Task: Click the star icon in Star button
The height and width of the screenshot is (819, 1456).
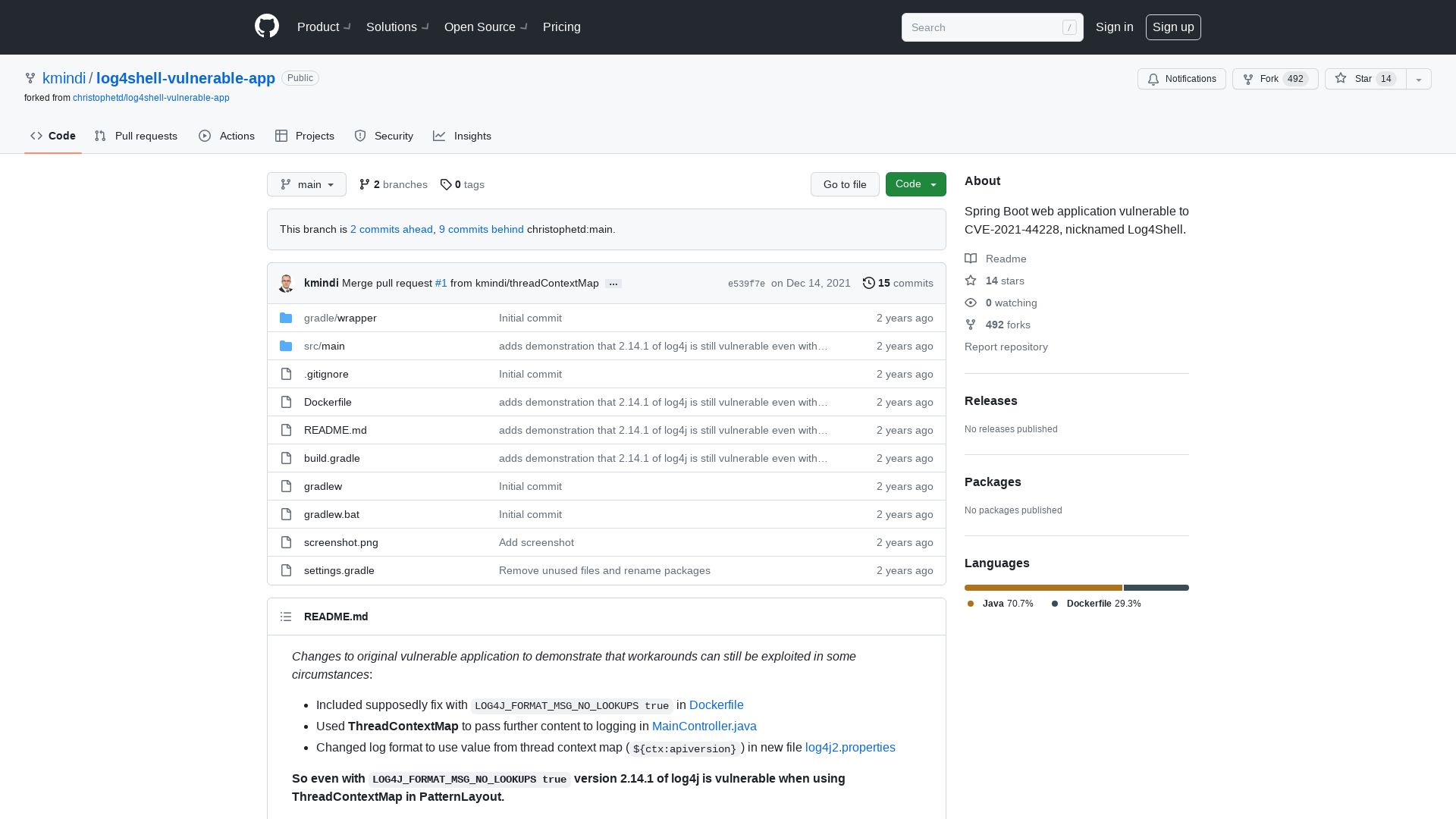Action: click(x=1341, y=78)
